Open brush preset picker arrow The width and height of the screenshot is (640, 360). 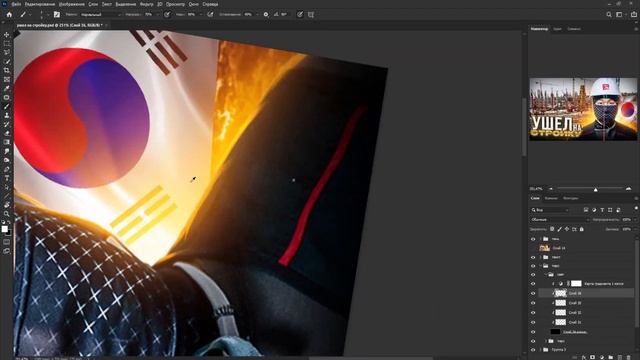(48, 14)
